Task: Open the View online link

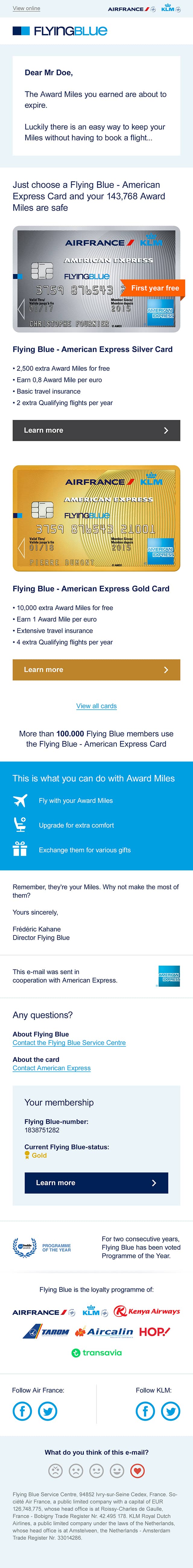Action: [x=26, y=8]
